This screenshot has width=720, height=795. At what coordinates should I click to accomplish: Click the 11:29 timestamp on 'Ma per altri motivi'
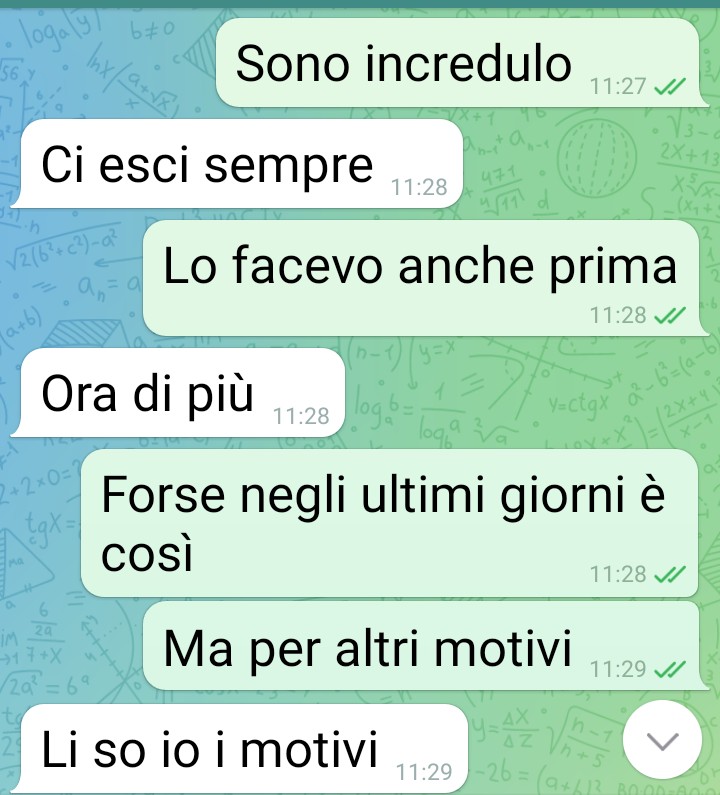(x=618, y=669)
